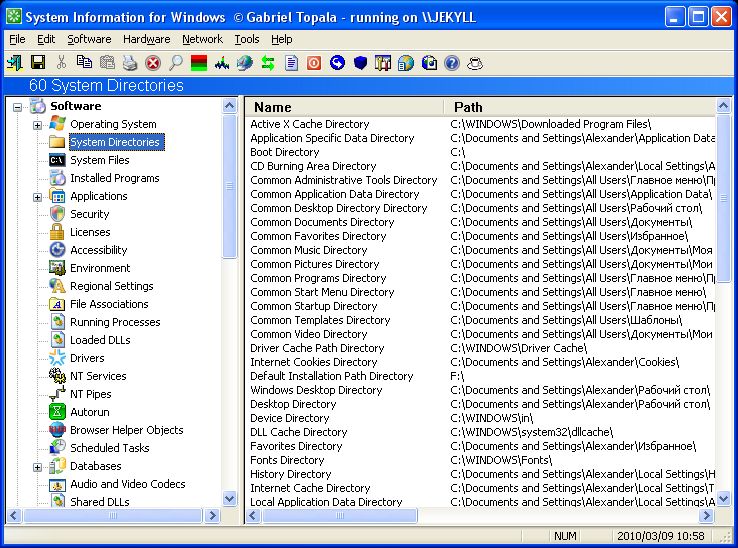
Task: Click the scissors Cut toolbar icon
Action: coord(61,63)
